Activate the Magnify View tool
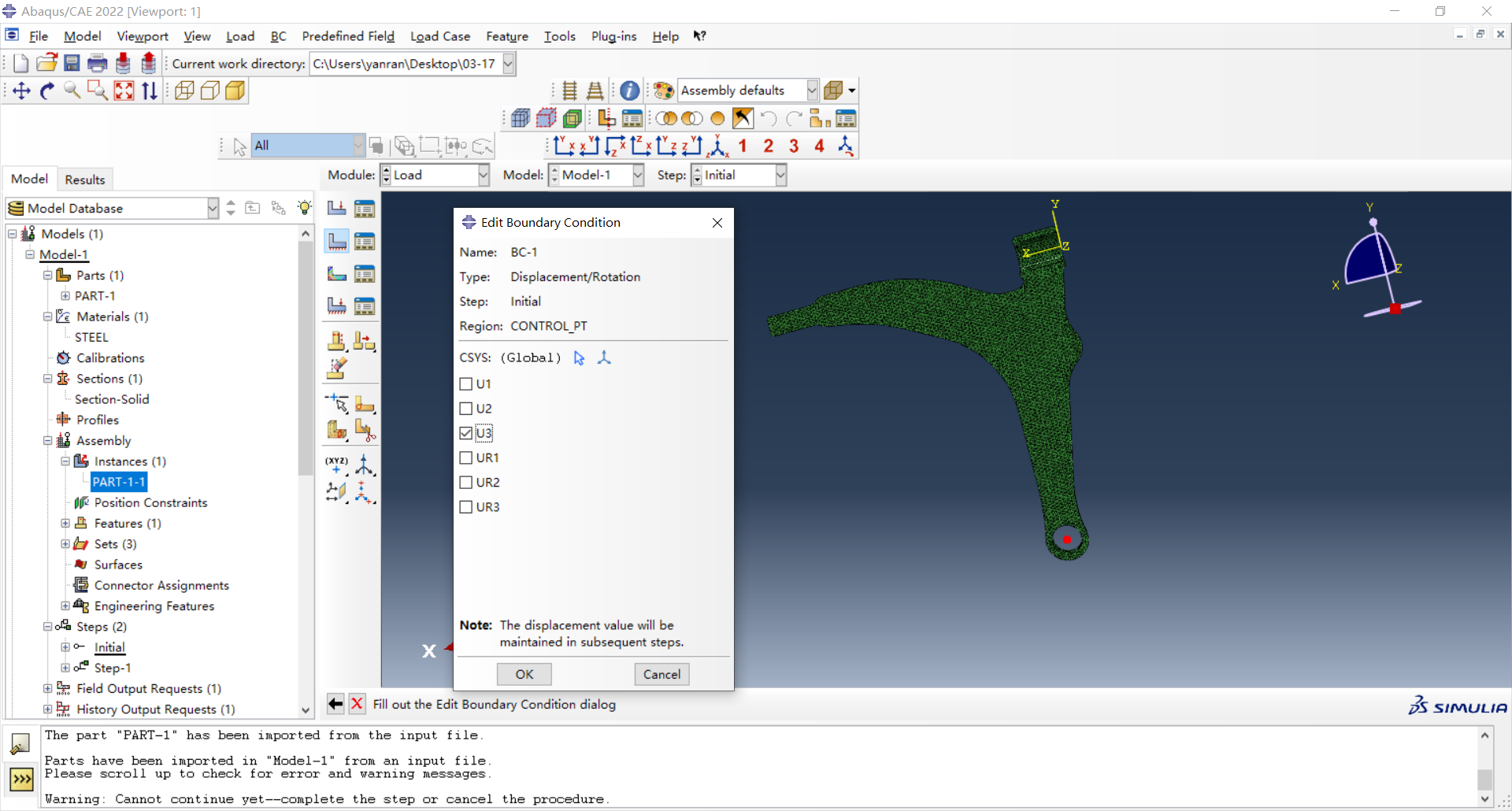This screenshot has width=1512, height=811. click(x=72, y=91)
